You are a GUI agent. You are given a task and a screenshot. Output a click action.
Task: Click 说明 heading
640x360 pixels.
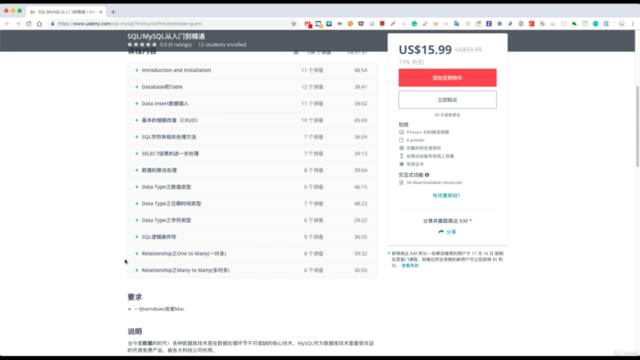click(135, 331)
